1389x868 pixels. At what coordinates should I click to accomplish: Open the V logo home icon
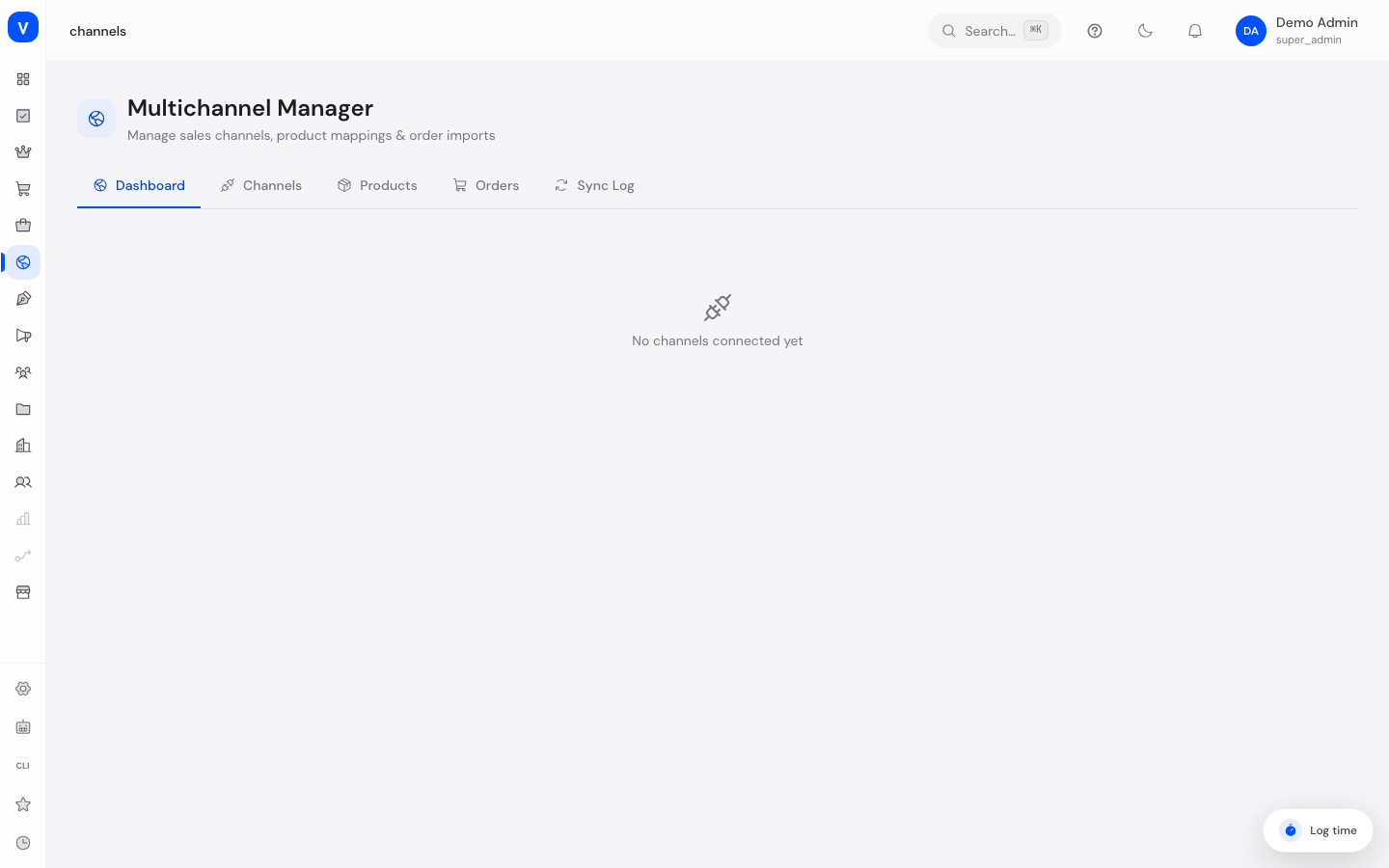click(x=23, y=27)
